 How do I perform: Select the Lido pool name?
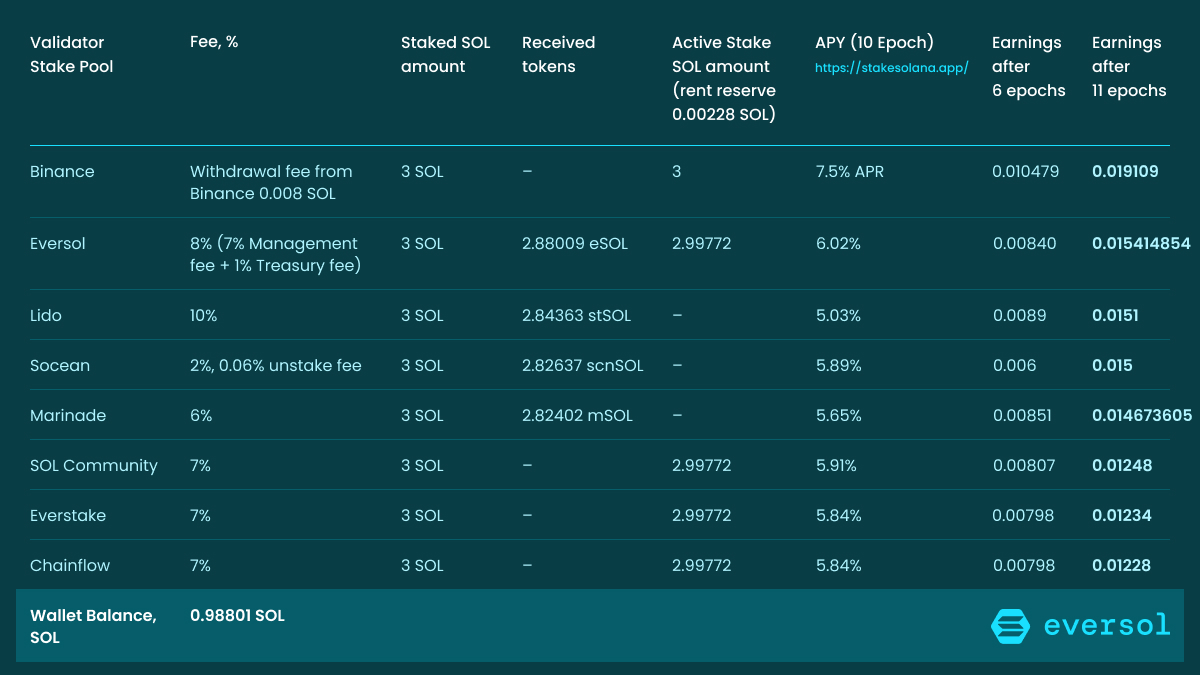tap(46, 316)
